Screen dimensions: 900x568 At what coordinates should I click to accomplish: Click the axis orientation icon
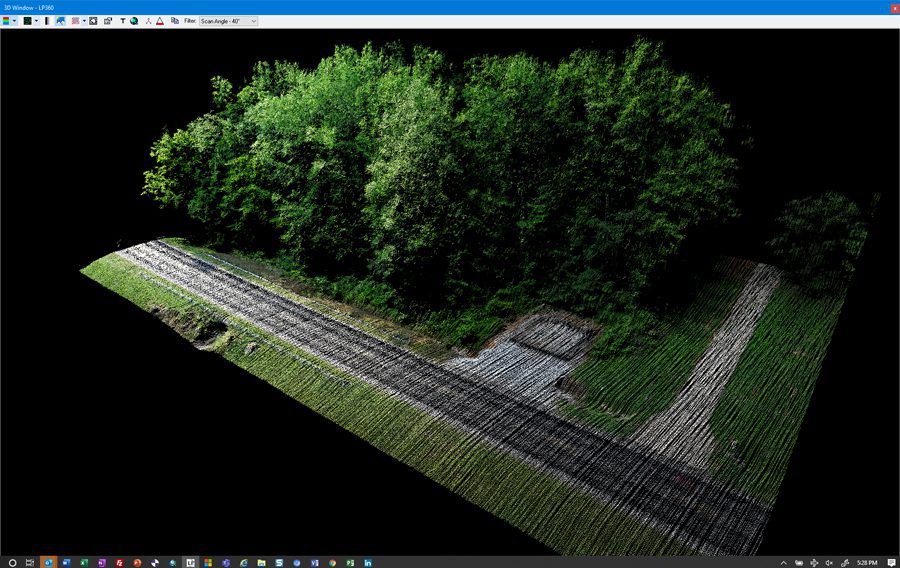pyautogui.click(x=148, y=21)
